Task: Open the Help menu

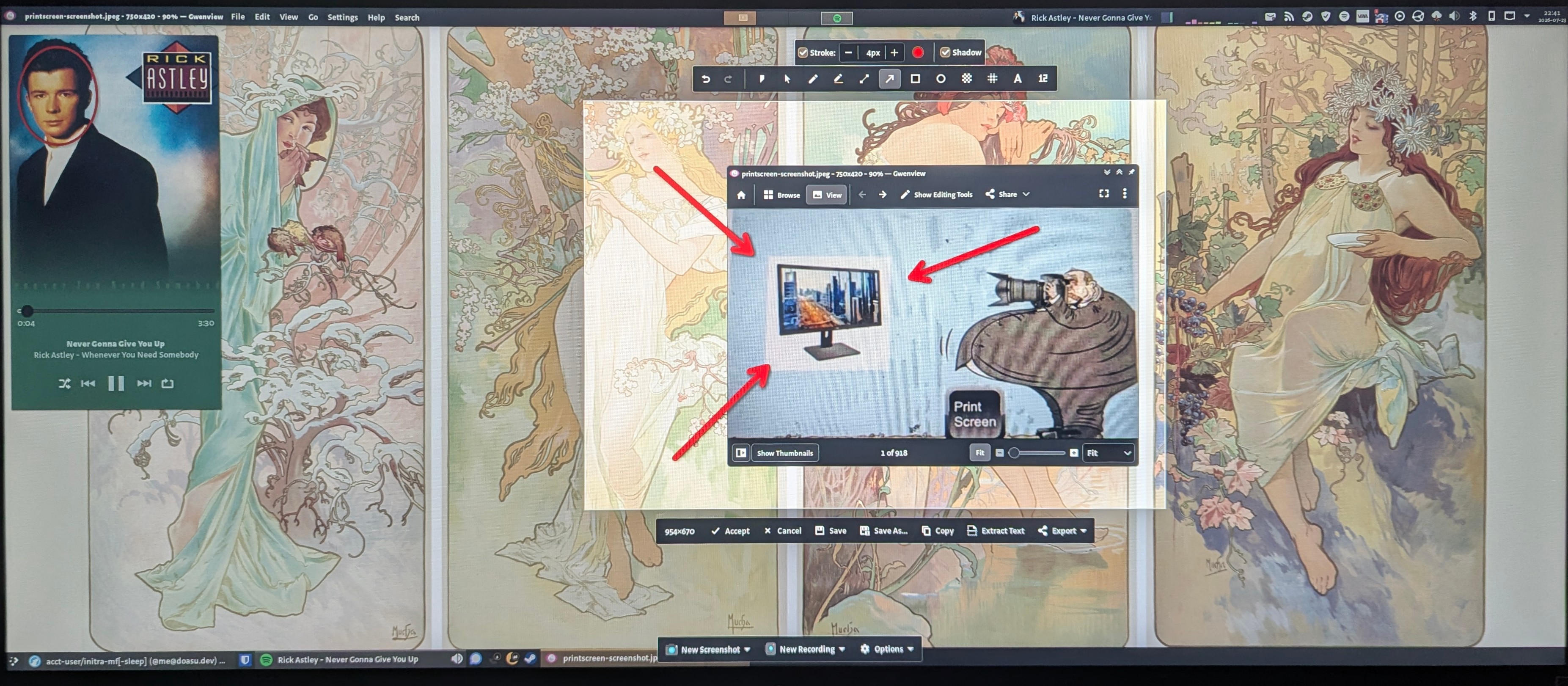Action: click(x=376, y=17)
